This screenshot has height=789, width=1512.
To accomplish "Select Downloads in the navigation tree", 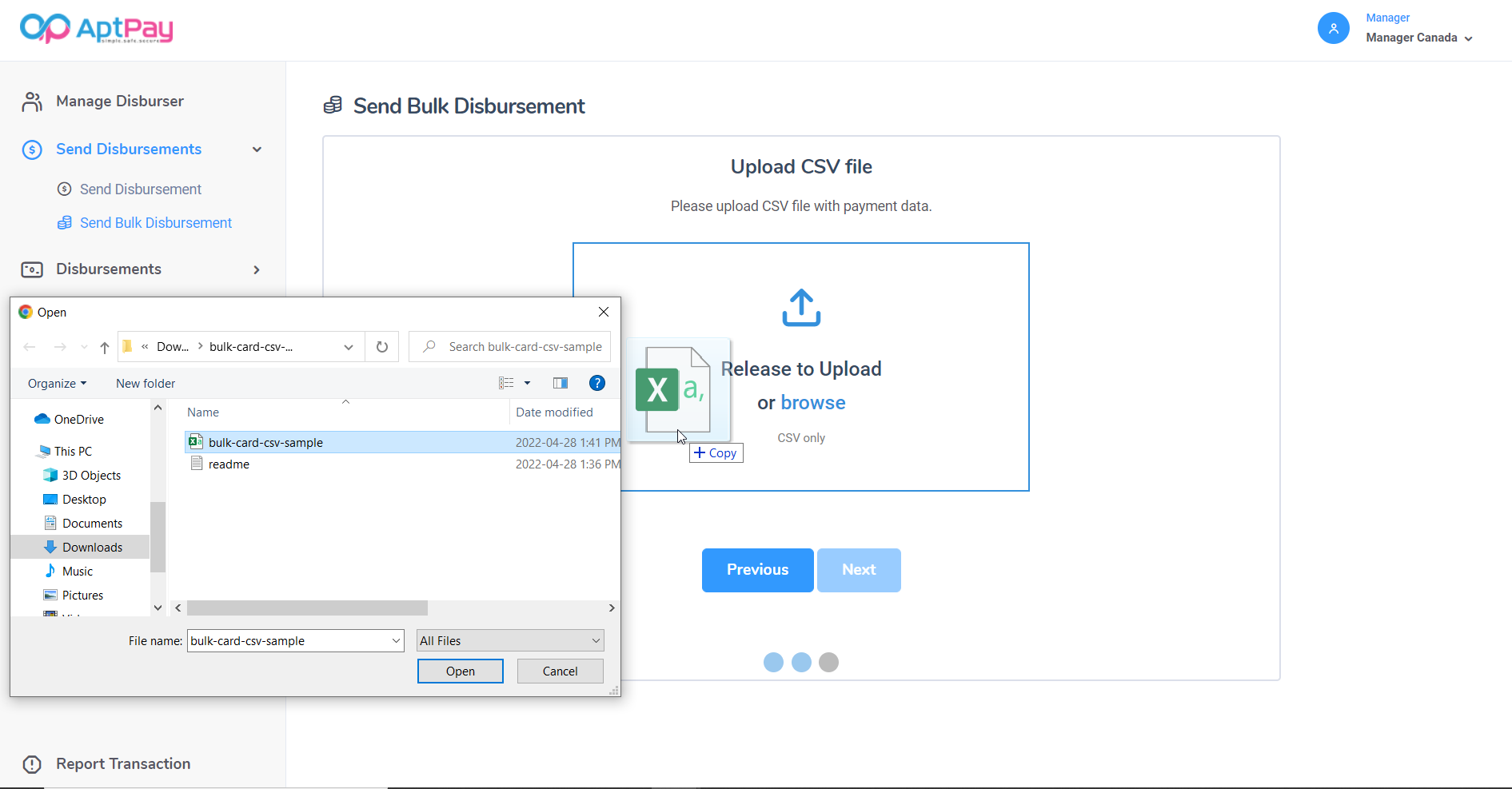I will (x=92, y=547).
